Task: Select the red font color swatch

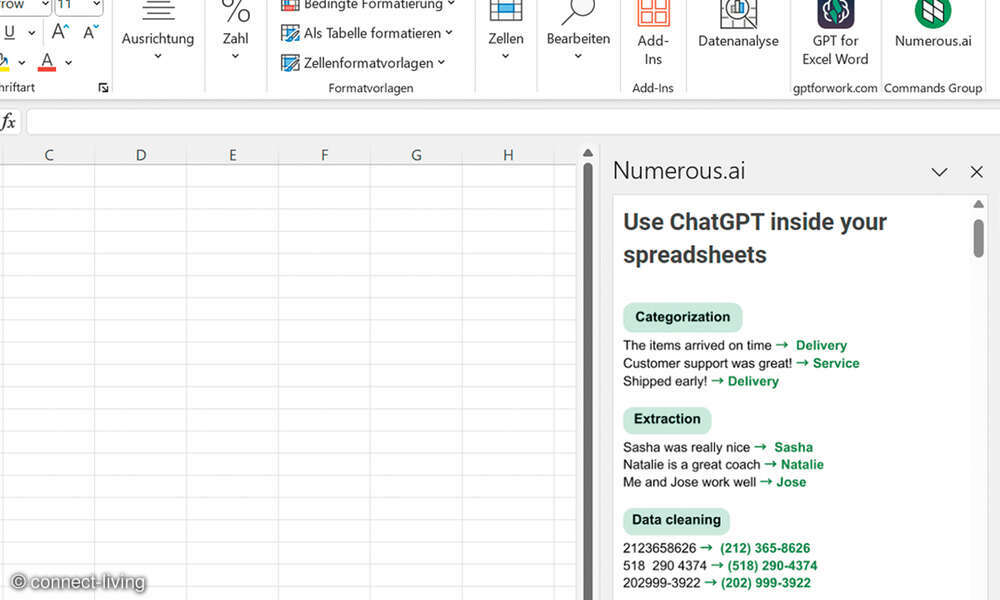Action: (46, 62)
